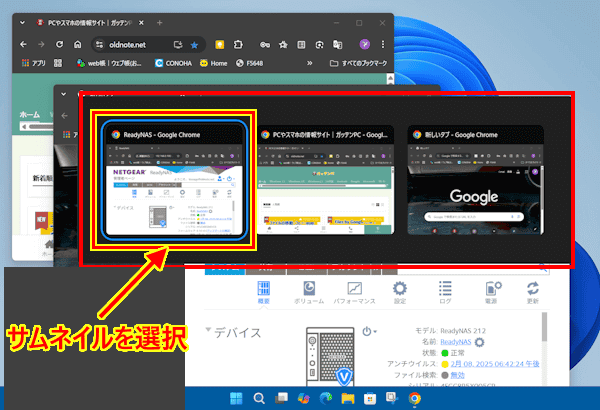This screenshot has width=600, height=410.
Task: Open the Windows Start menu
Action: pos(236,399)
